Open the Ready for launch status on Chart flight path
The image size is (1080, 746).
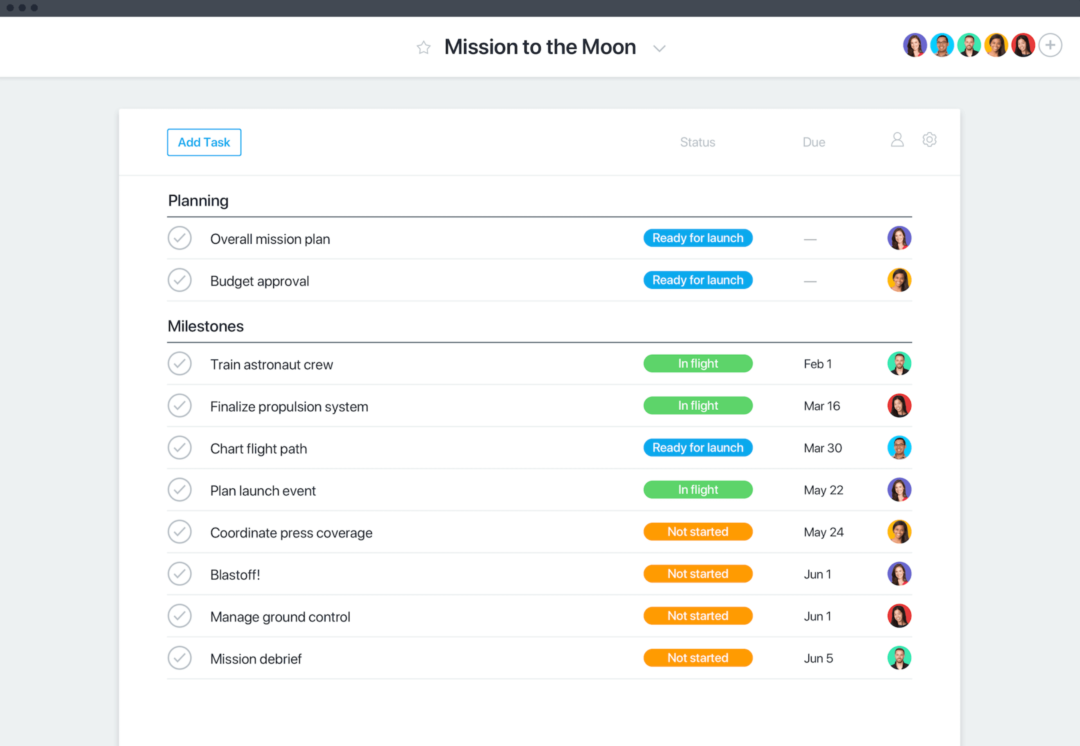click(698, 447)
